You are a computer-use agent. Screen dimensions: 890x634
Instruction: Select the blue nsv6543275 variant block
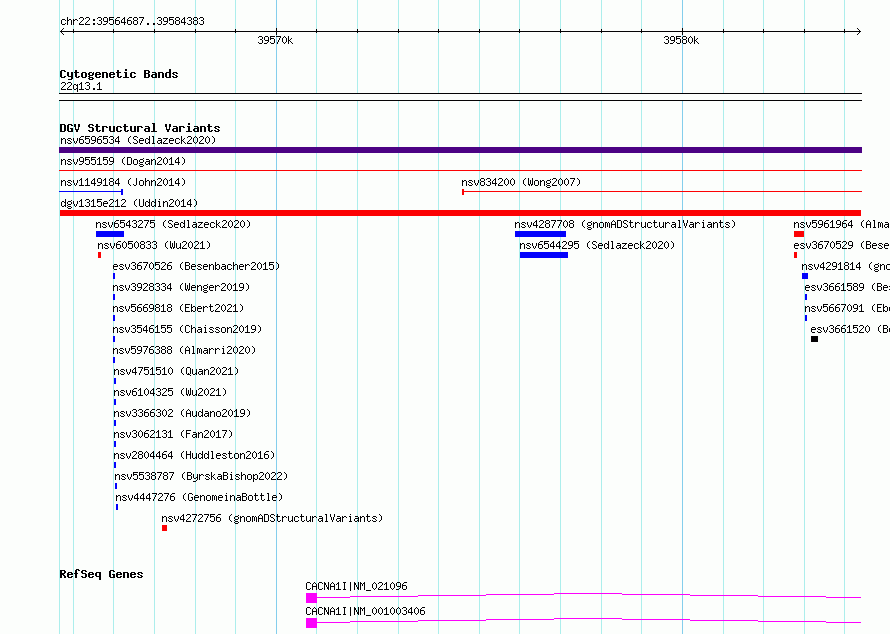[110, 234]
